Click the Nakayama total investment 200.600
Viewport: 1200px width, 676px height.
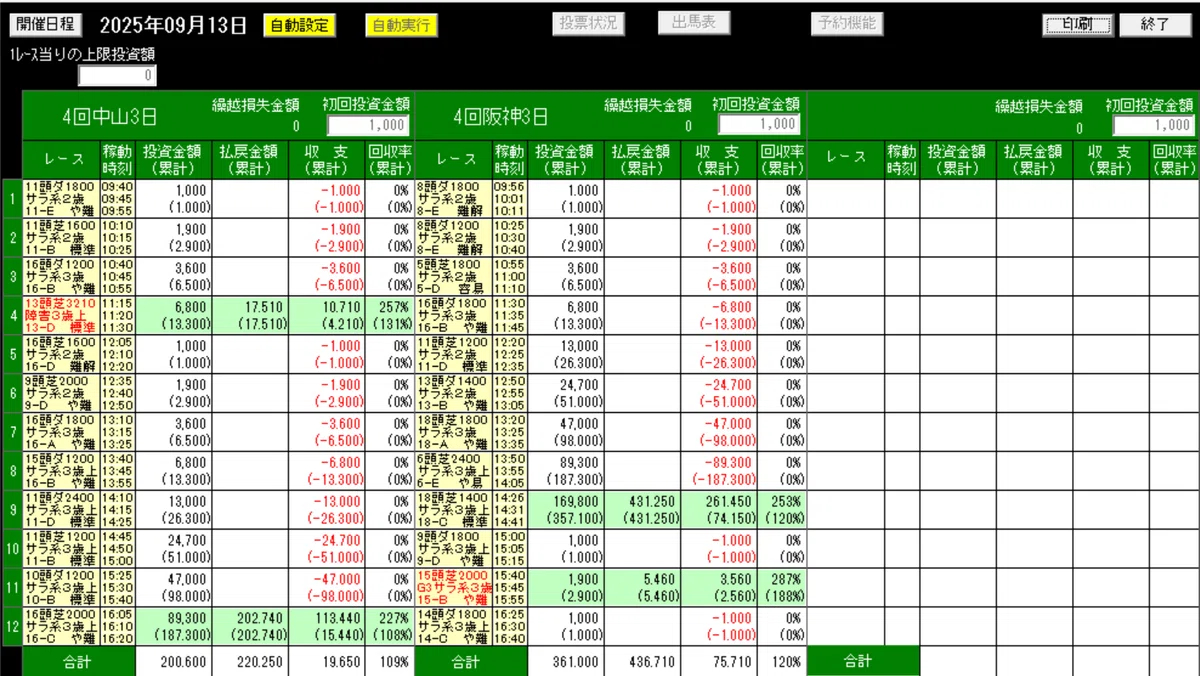182,661
